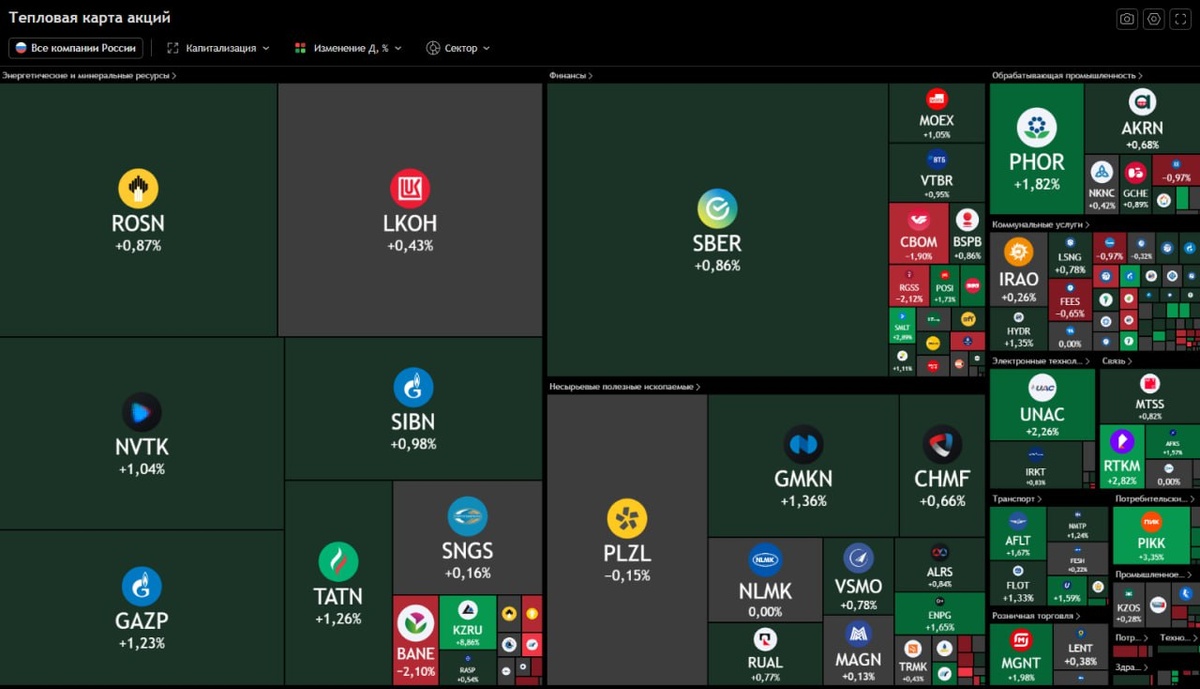Click the MGNT Magnit logo

[x=1021, y=640]
